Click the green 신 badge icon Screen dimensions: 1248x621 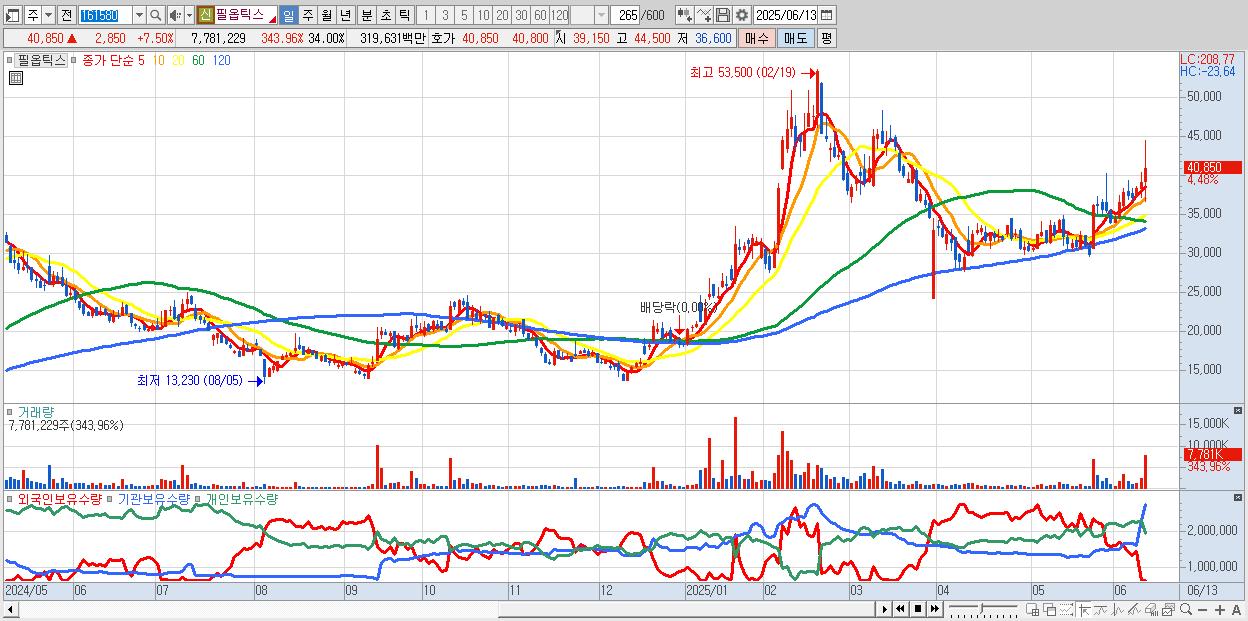point(204,15)
